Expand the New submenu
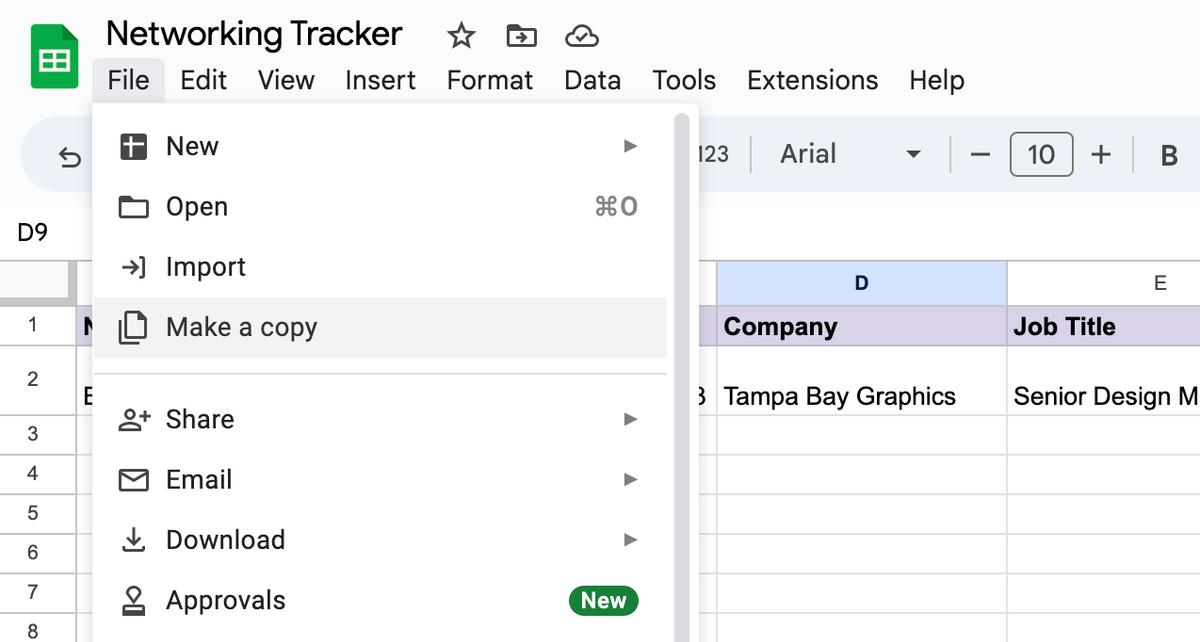This screenshot has height=642, width=1200. tap(380, 146)
